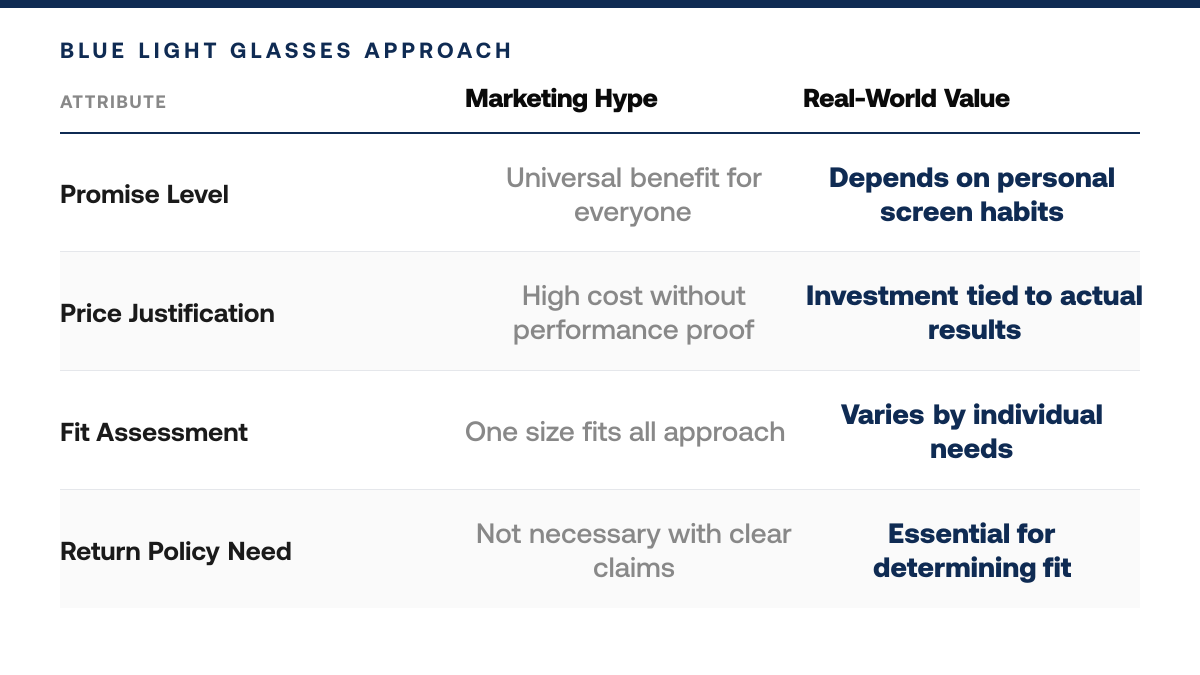Viewport: 1200px width, 675px height.
Task: Select the Attribute column header
Action: coord(113,102)
